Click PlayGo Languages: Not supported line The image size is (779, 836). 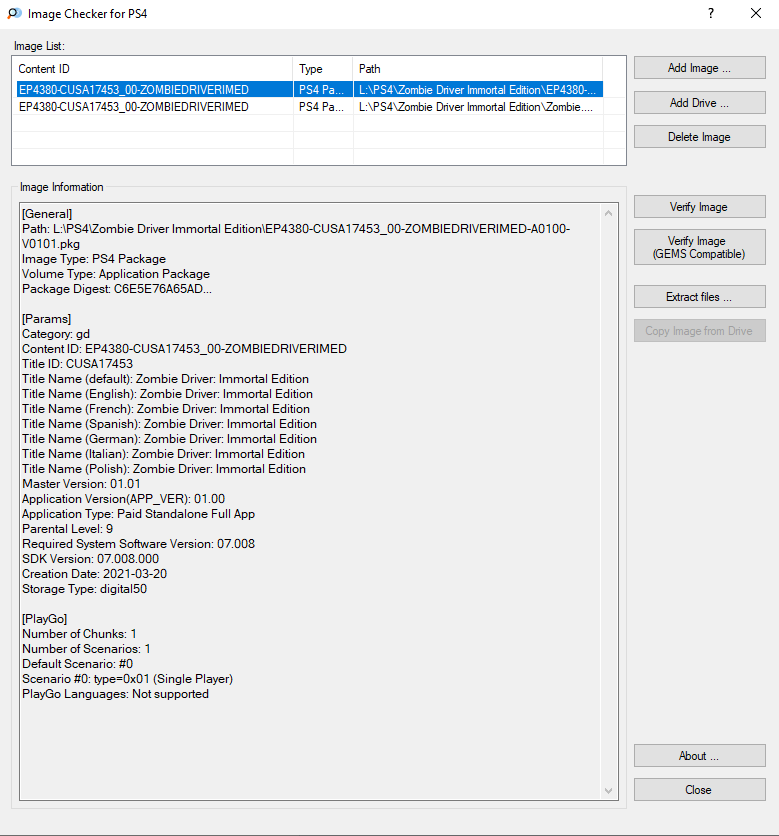115,694
